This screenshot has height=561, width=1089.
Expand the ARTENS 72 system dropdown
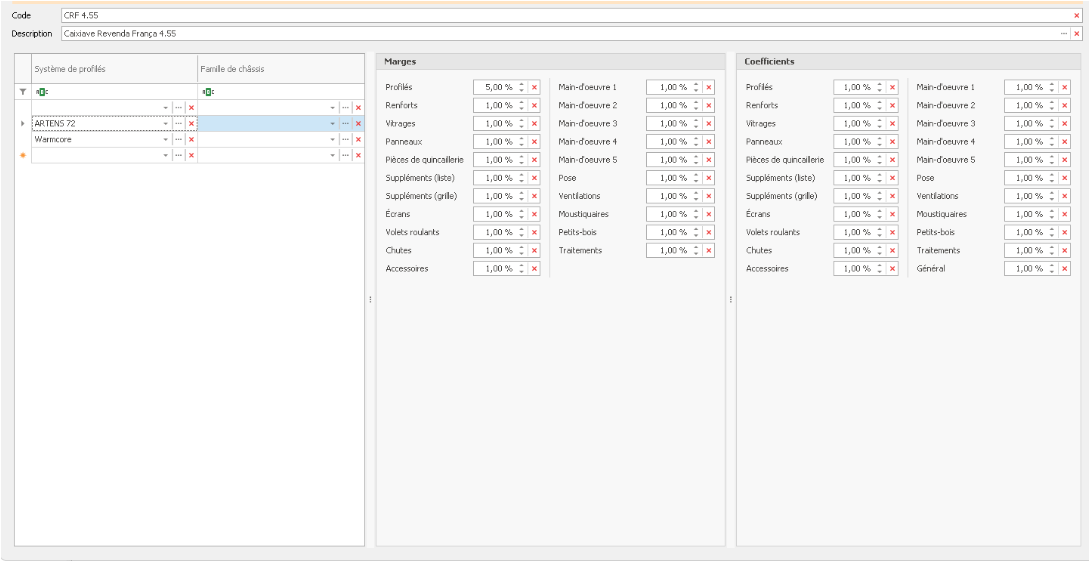[x=165, y=124]
